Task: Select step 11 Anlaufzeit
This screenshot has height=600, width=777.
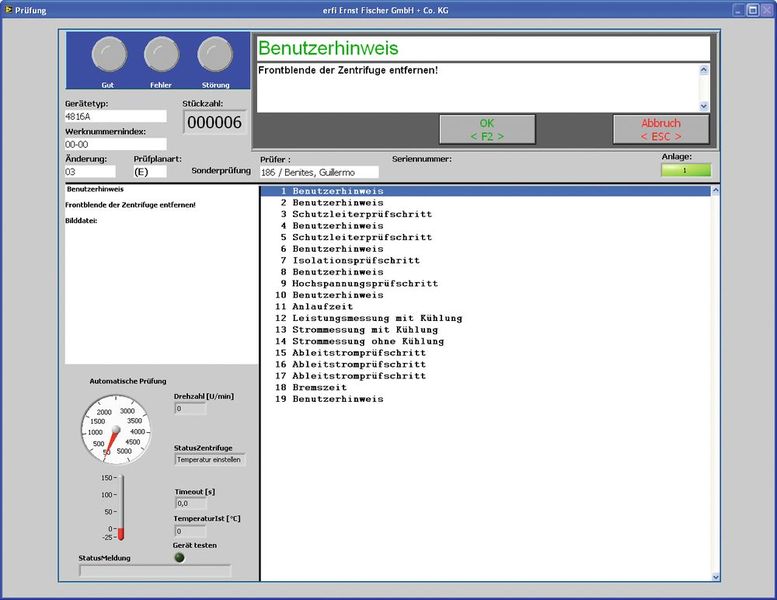Action: point(485,306)
